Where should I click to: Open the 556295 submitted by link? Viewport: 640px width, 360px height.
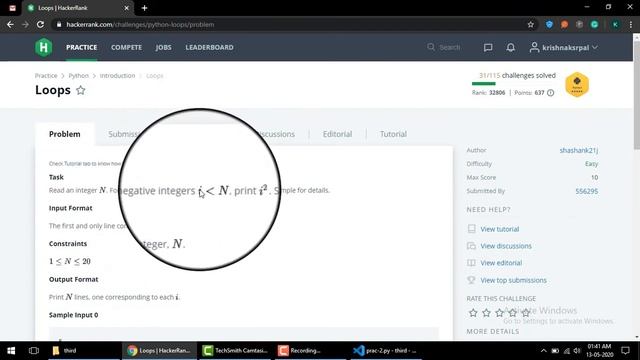click(587, 191)
